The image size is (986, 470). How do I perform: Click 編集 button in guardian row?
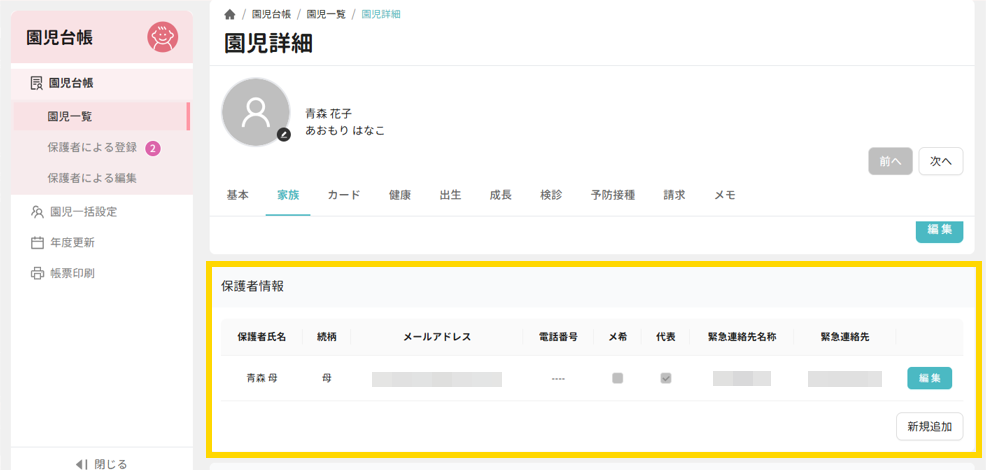click(929, 378)
